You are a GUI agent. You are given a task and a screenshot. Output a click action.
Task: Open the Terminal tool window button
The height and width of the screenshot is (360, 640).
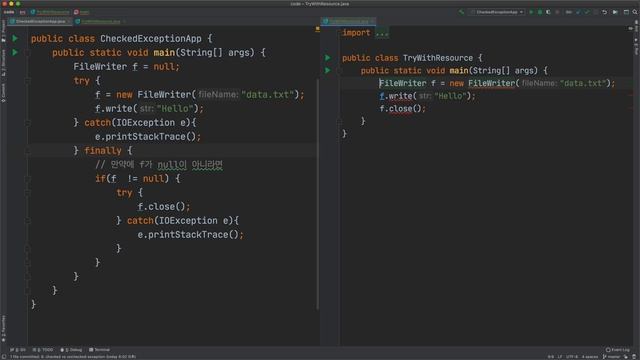pyautogui.click(x=99, y=350)
